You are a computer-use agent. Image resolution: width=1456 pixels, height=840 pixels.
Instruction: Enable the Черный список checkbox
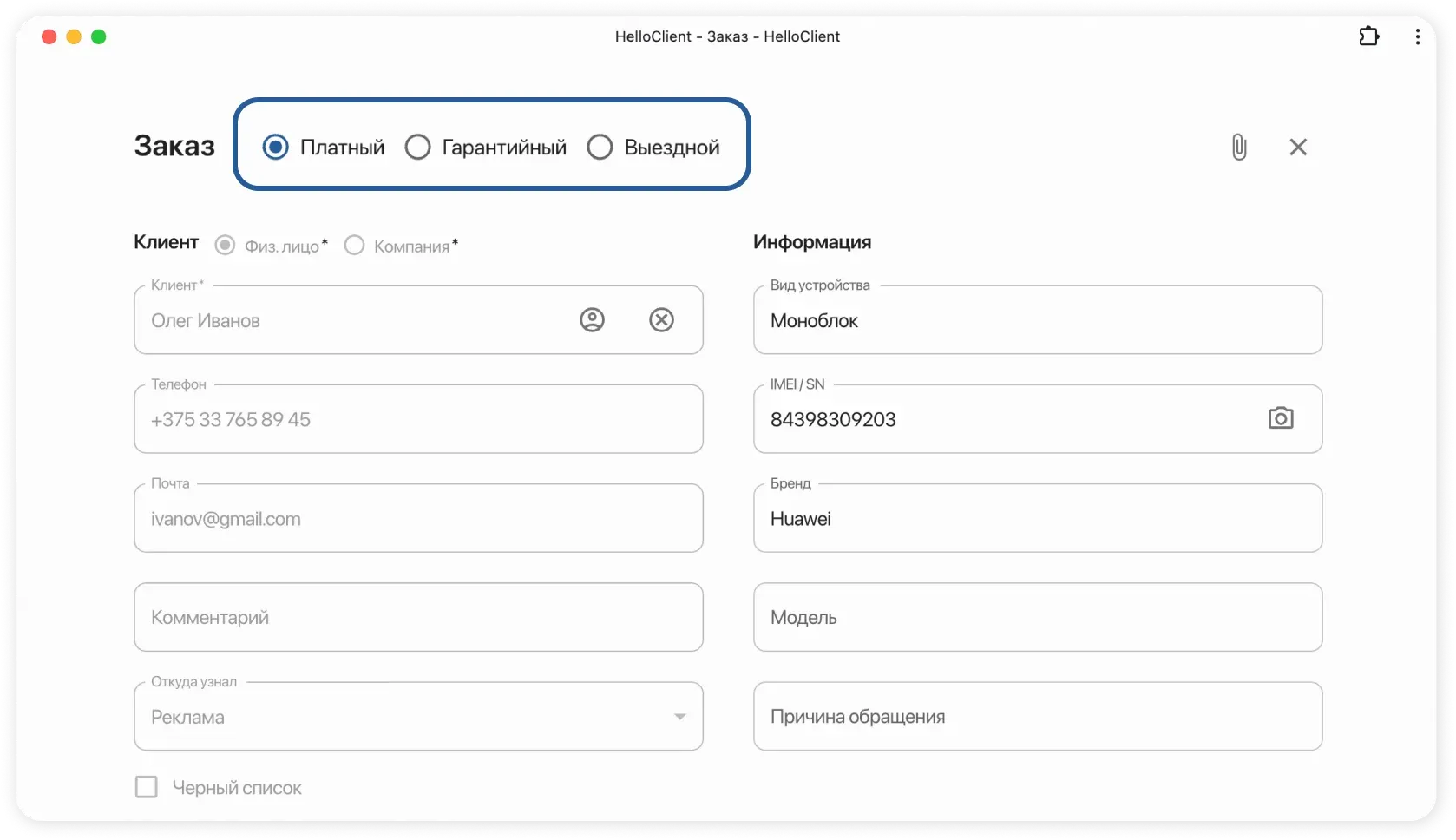point(147,787)
